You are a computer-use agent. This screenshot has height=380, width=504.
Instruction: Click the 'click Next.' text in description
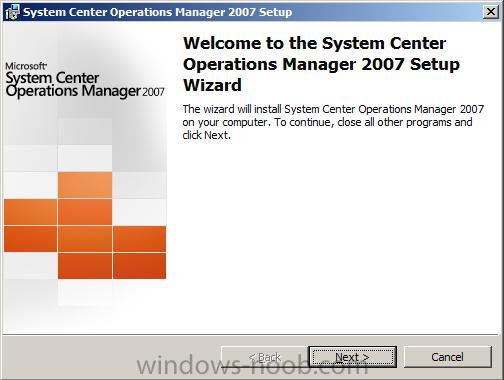tap(206, 135)
